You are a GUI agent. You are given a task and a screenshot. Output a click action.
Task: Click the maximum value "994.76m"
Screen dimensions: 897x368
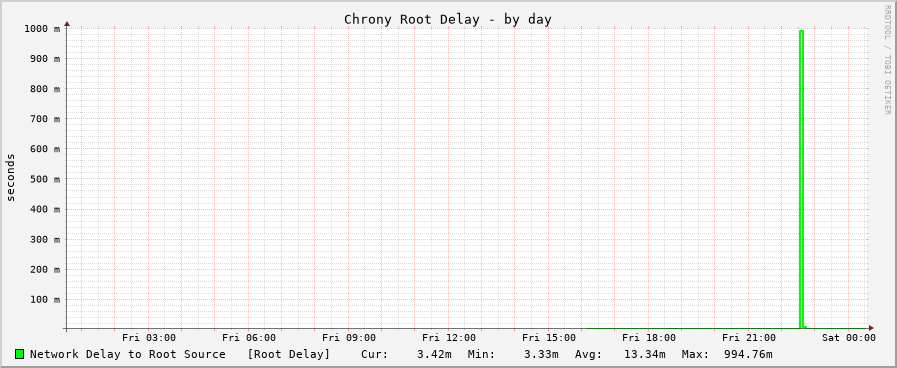748,354
